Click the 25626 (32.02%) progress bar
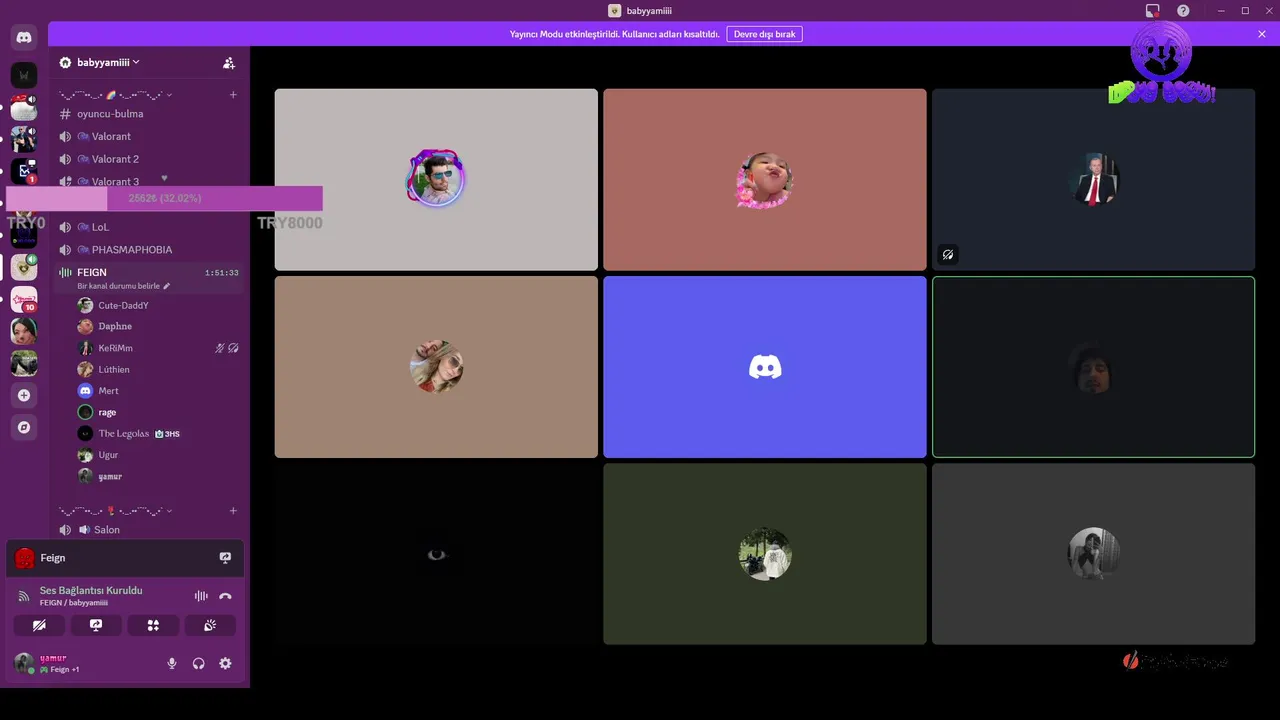The width and height of the screenshot is (1280, 720). click(x=165, y=198)
